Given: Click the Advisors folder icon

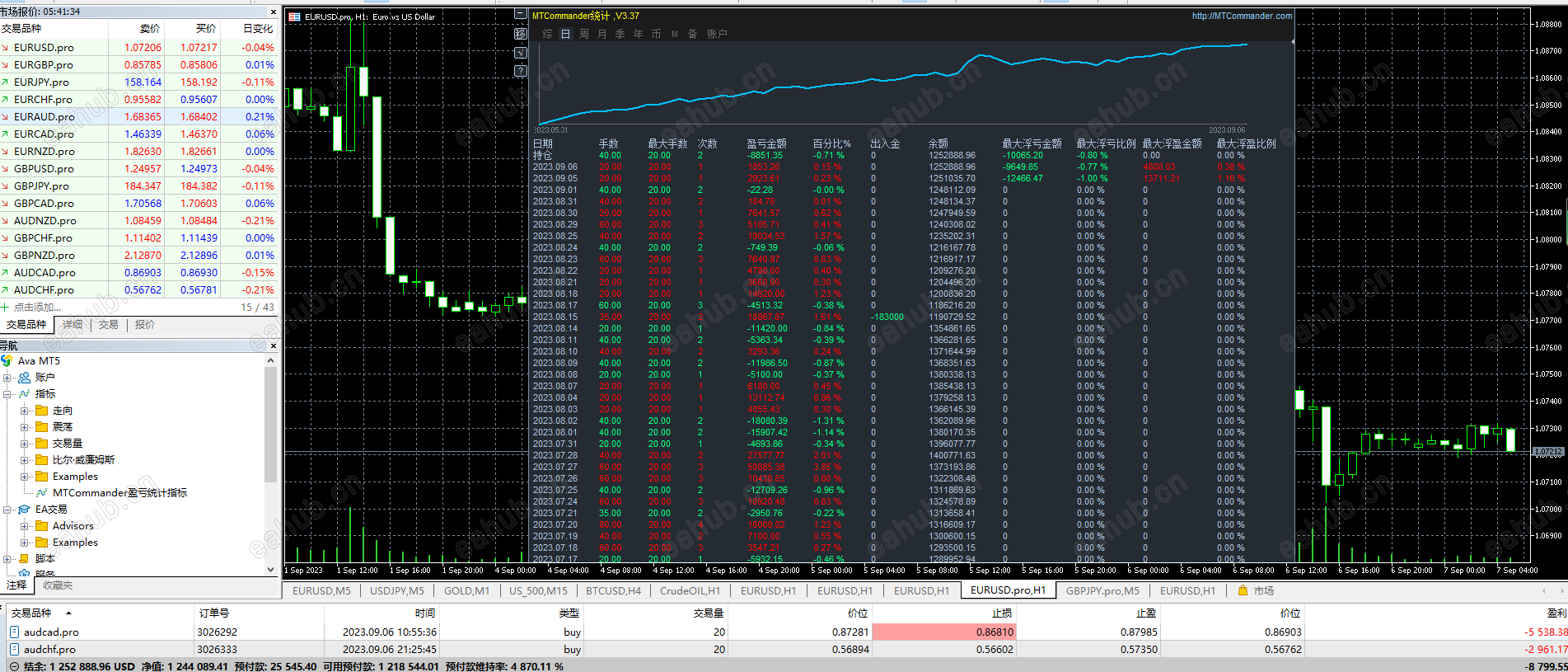Looking at the screenshot, I should tap(42, 525).
